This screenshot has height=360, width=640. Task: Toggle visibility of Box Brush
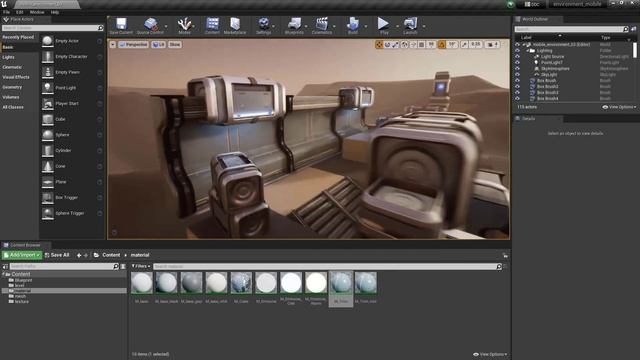[517, 80]
